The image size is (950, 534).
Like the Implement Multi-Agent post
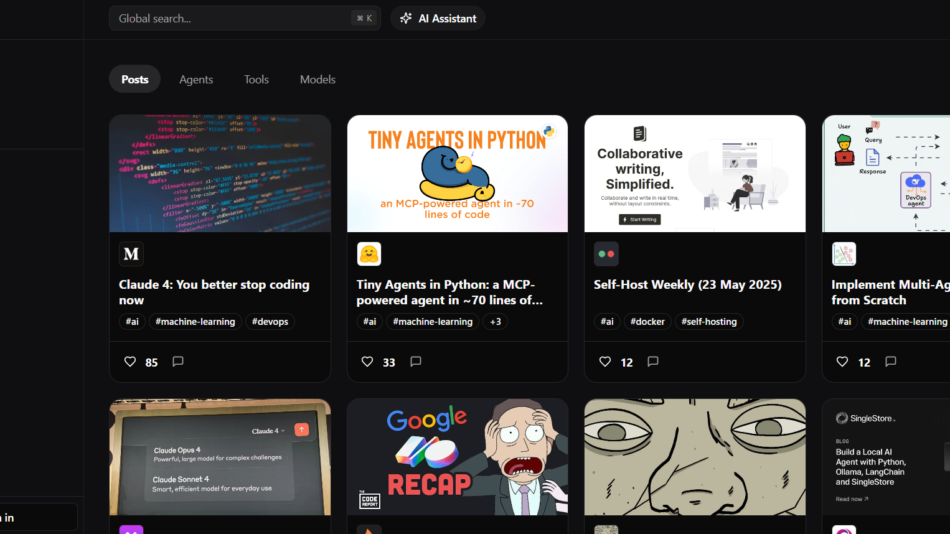[x=842, y=361]
